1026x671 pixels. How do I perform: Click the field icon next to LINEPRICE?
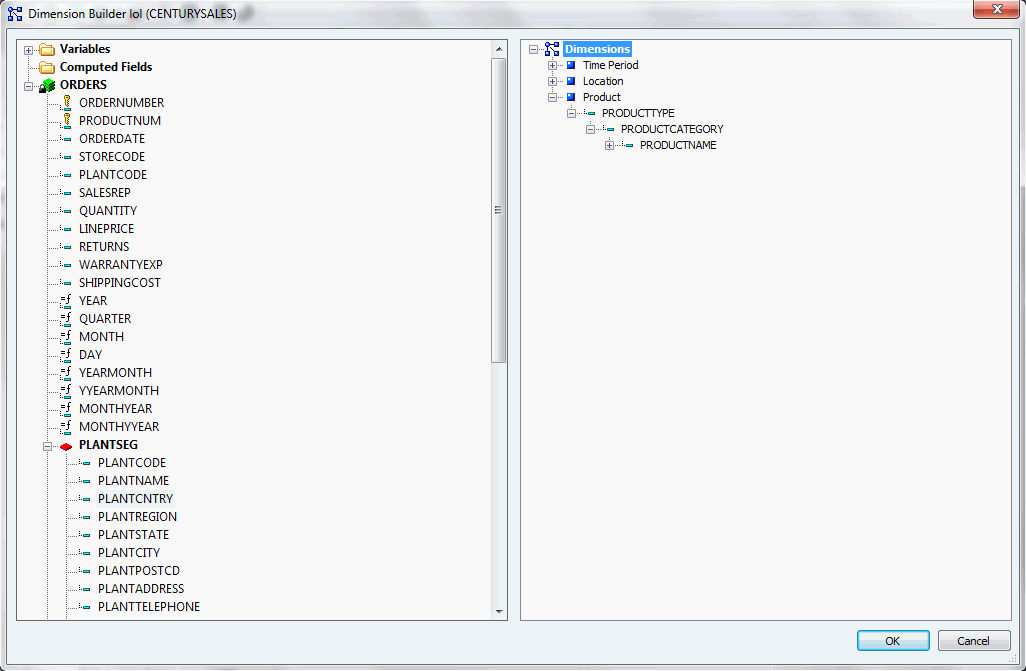pos(66,229)
